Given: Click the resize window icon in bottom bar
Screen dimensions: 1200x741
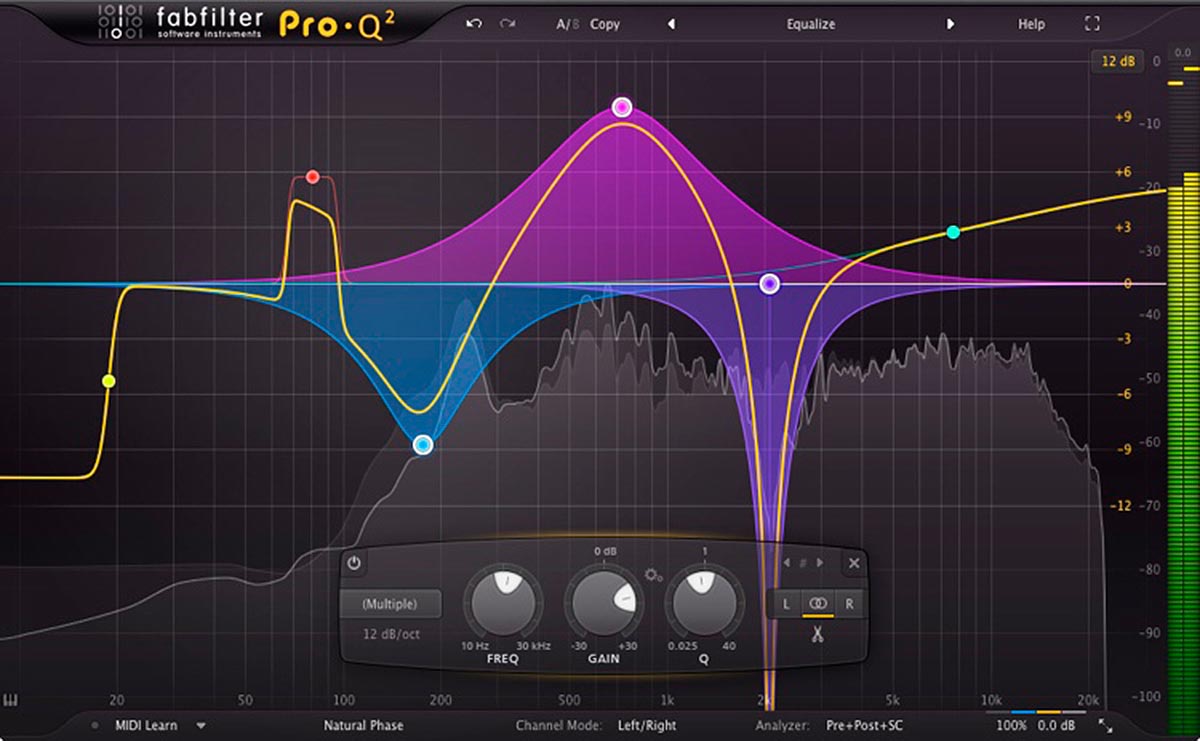Looking at the screenshot, I should [1105, 725].
